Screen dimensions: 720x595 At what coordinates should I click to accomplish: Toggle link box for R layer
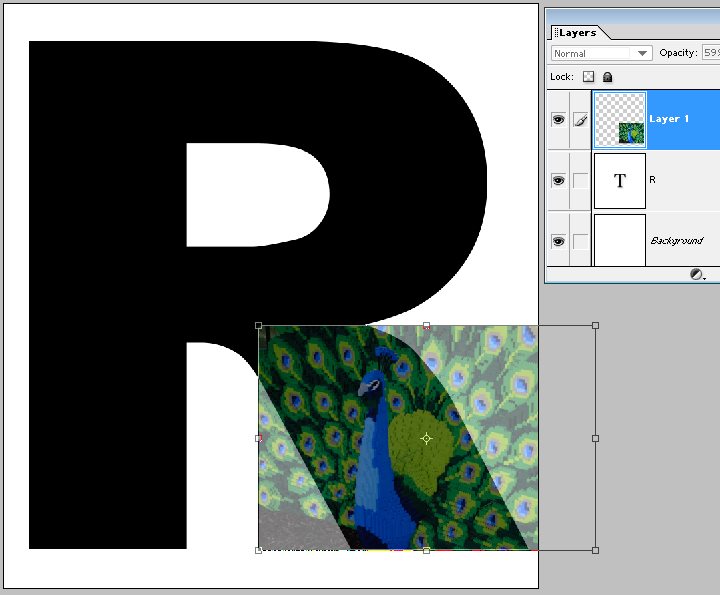581,180
